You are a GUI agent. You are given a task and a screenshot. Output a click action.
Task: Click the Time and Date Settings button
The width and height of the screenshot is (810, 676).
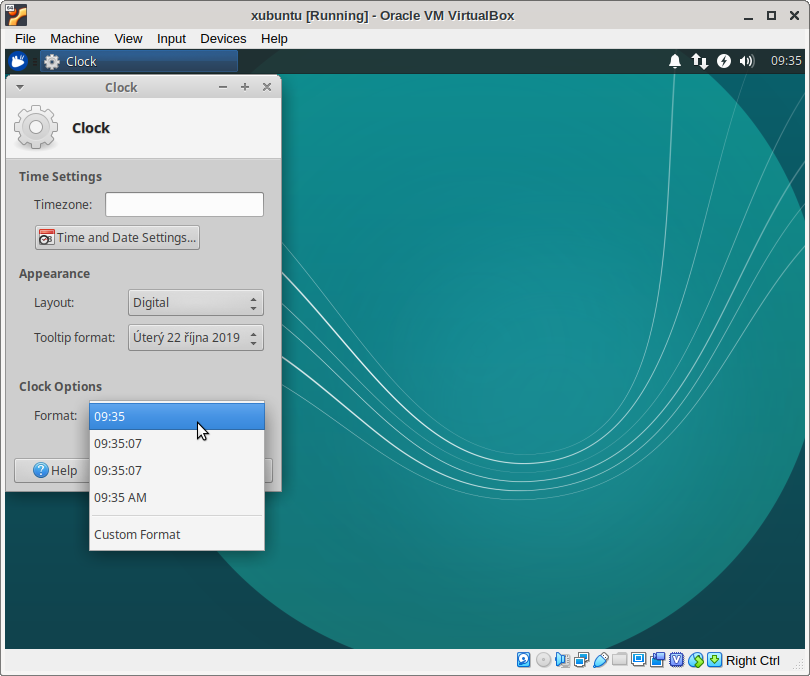[118, 237]
